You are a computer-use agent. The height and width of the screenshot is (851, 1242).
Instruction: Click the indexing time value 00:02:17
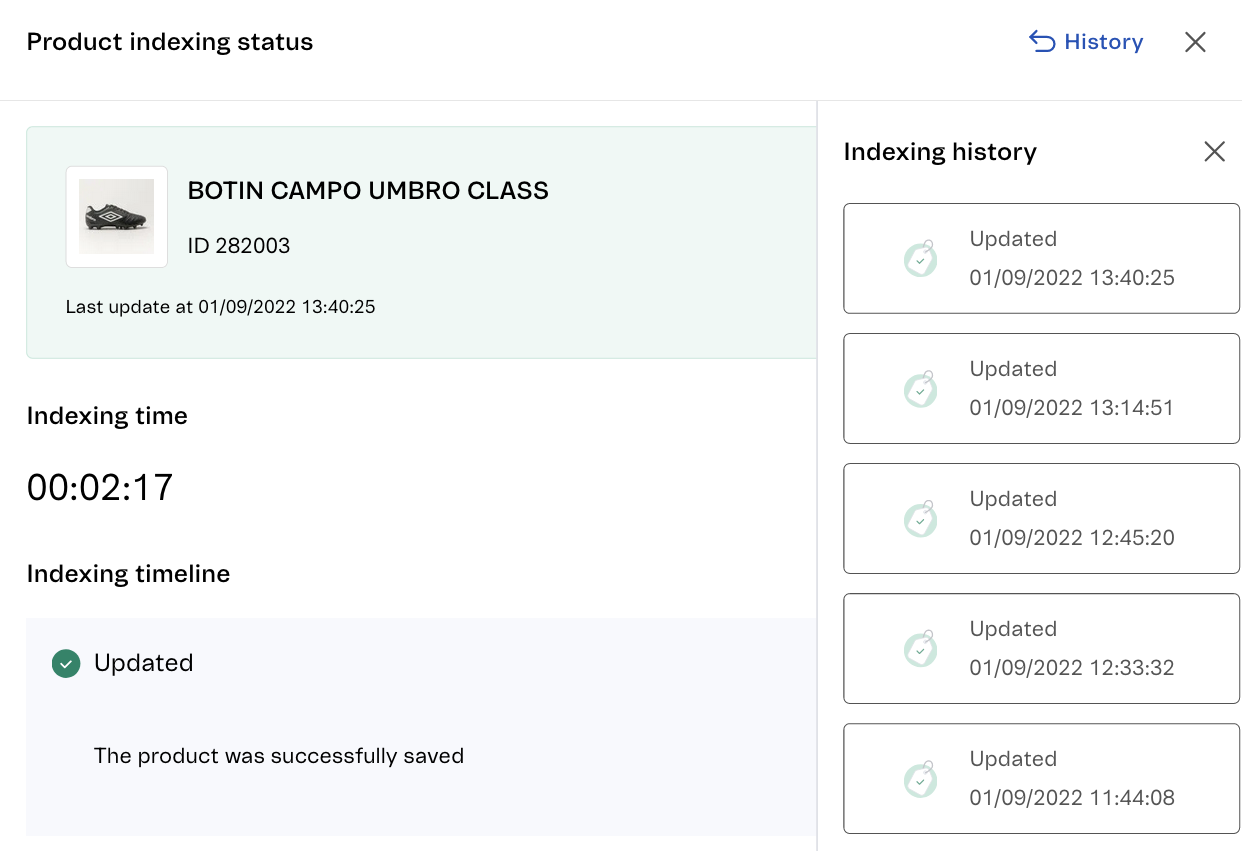tap(100, 488)
